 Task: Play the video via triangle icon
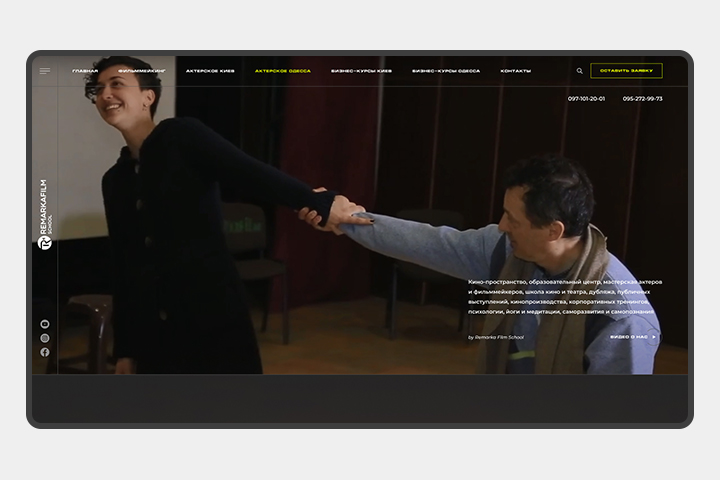654,337
